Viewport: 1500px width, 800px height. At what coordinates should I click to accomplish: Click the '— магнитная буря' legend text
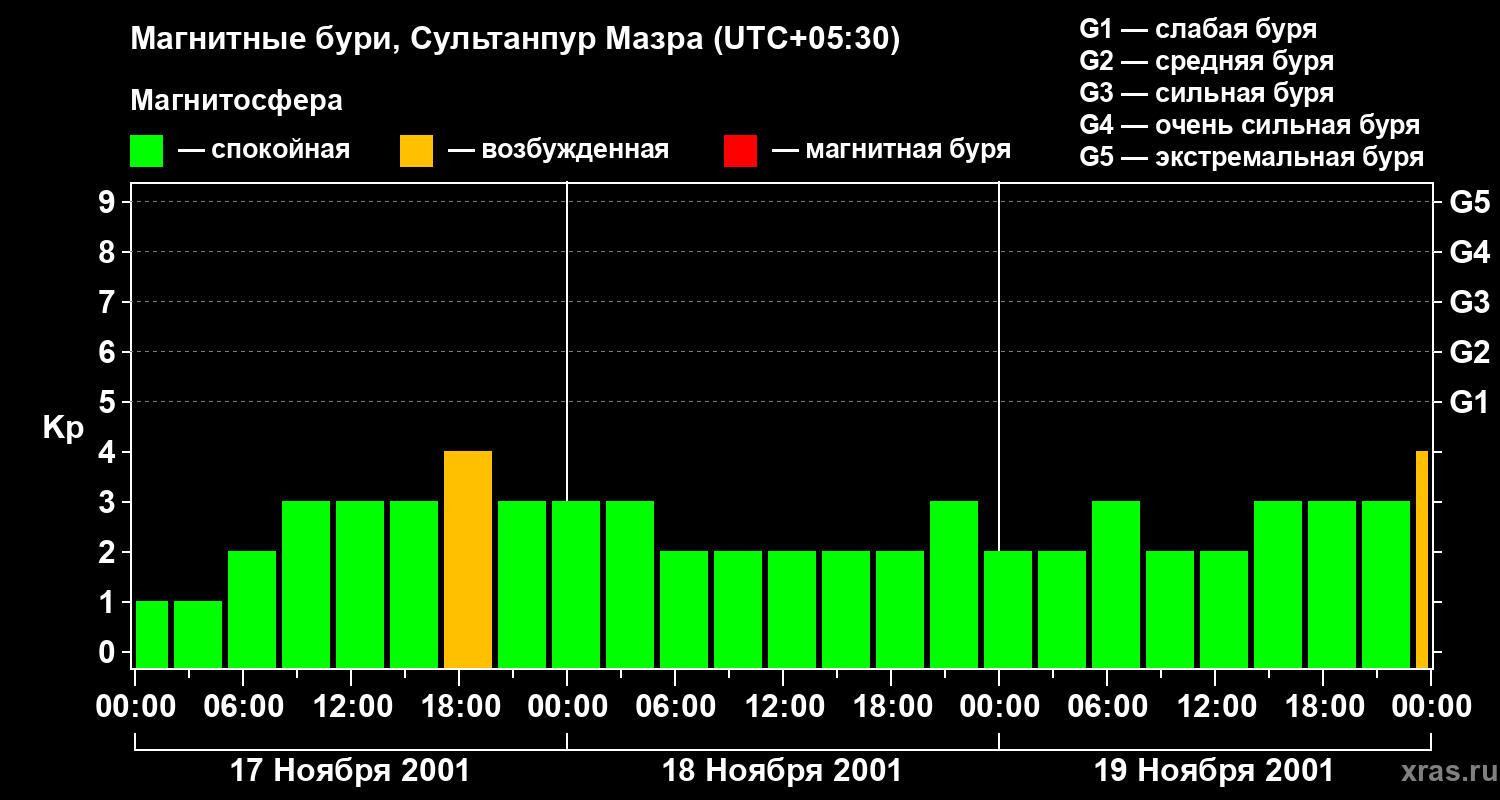click(892, 151)
